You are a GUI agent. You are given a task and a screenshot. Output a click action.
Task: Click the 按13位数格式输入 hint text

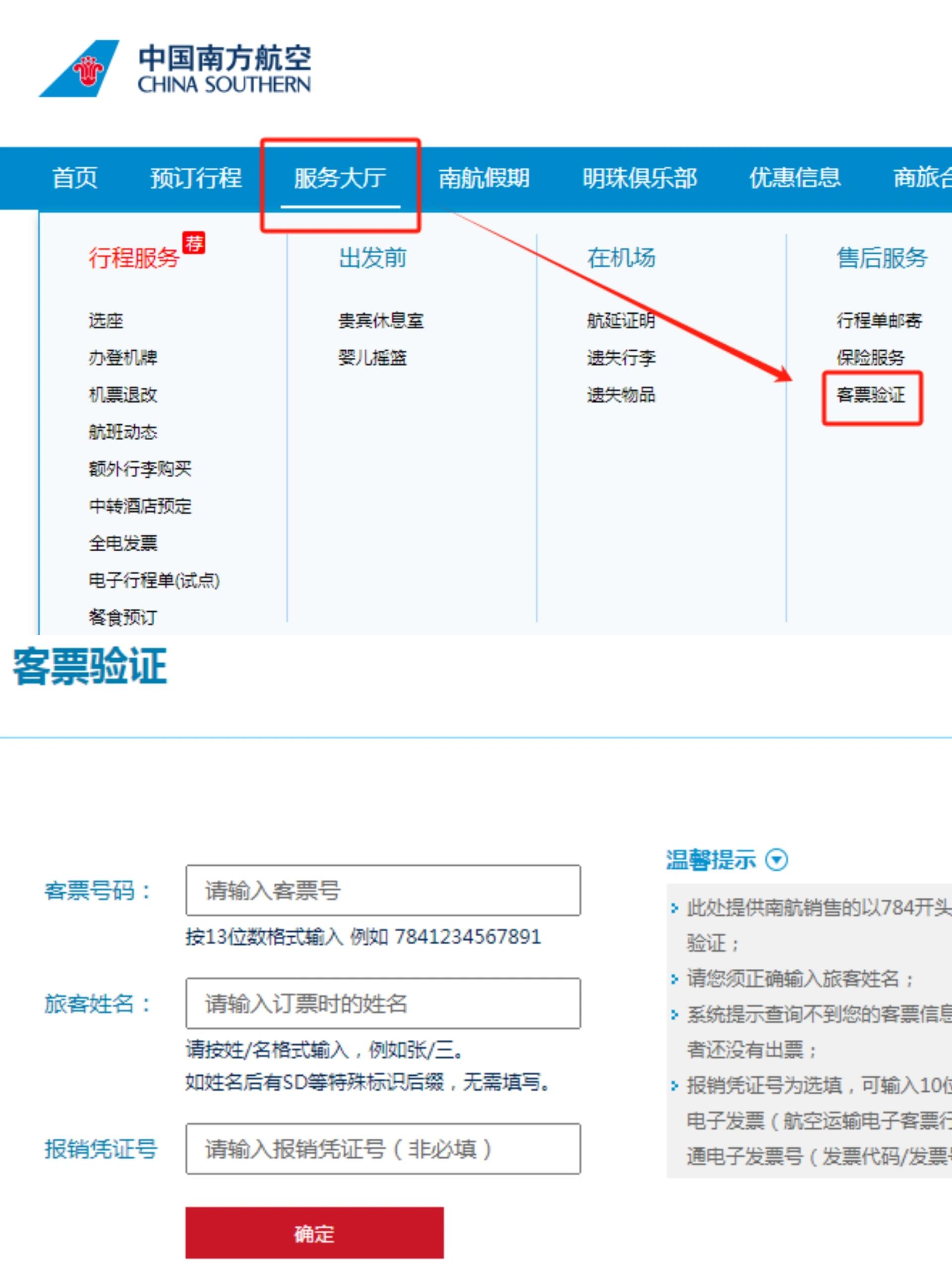pyautogui.click(x=362, y=937)
